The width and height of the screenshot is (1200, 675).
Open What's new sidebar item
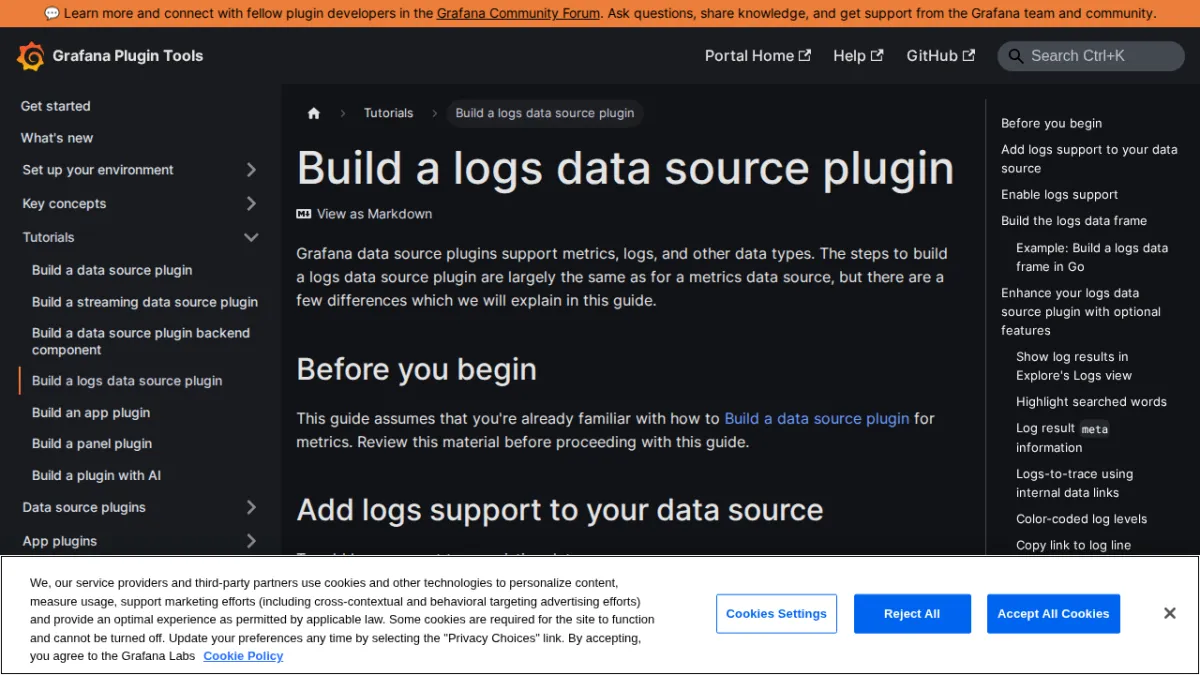[x=57, y=138]
